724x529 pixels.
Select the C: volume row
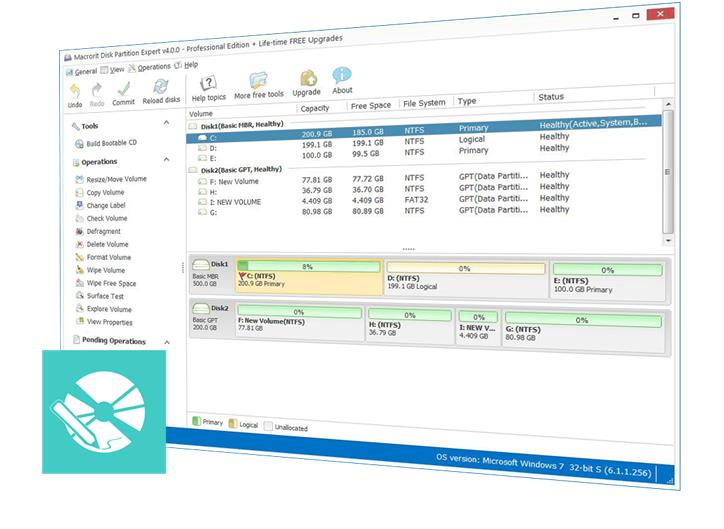tap(424, 131)
